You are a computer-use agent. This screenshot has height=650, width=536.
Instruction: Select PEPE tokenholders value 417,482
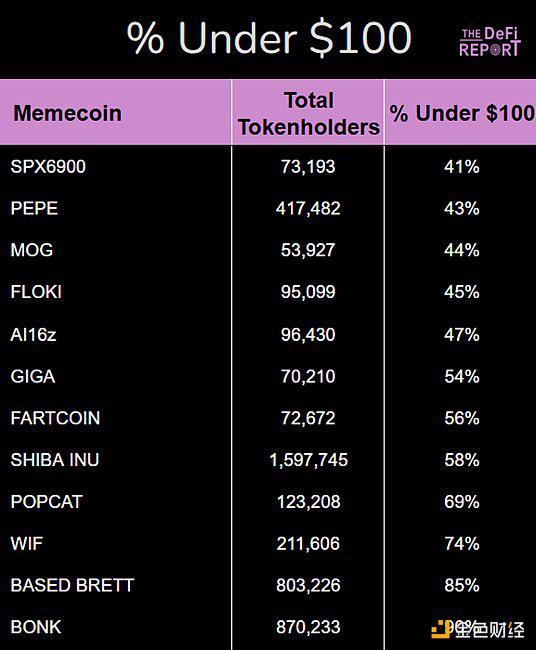coord(308,208)
